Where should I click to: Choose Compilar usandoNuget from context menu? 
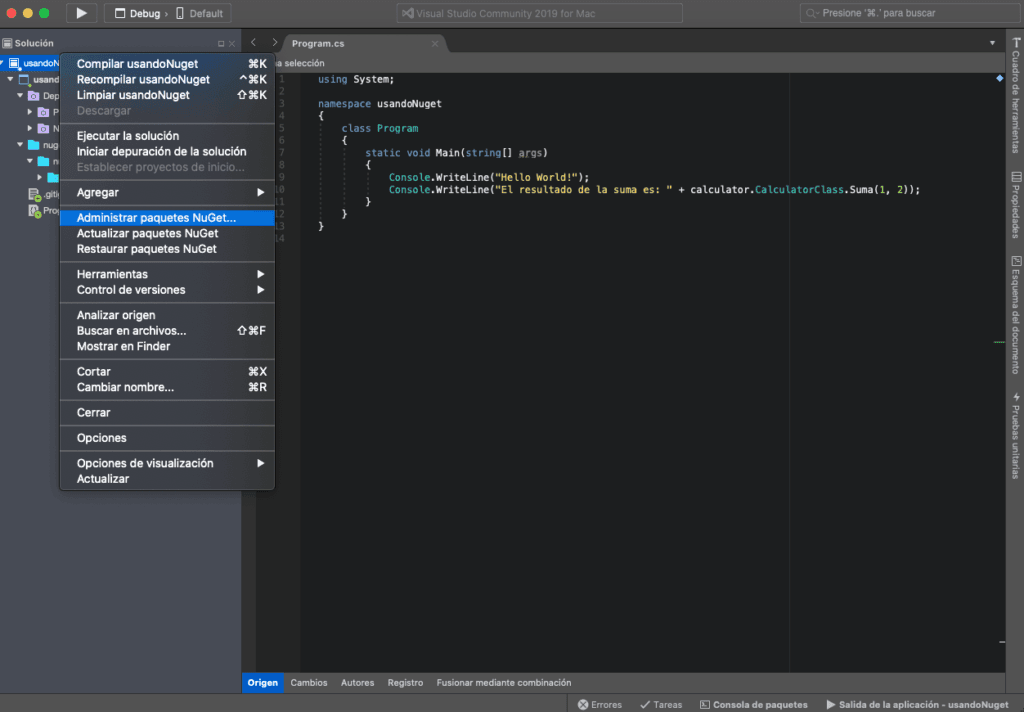[x=137, y=64]
